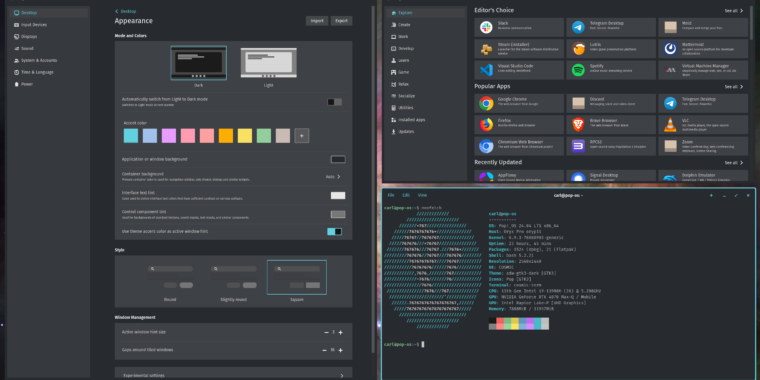This screenshot has height=380, width=760.
Task: Open the Brave Browser app card
Action: [x=611, y=125]
